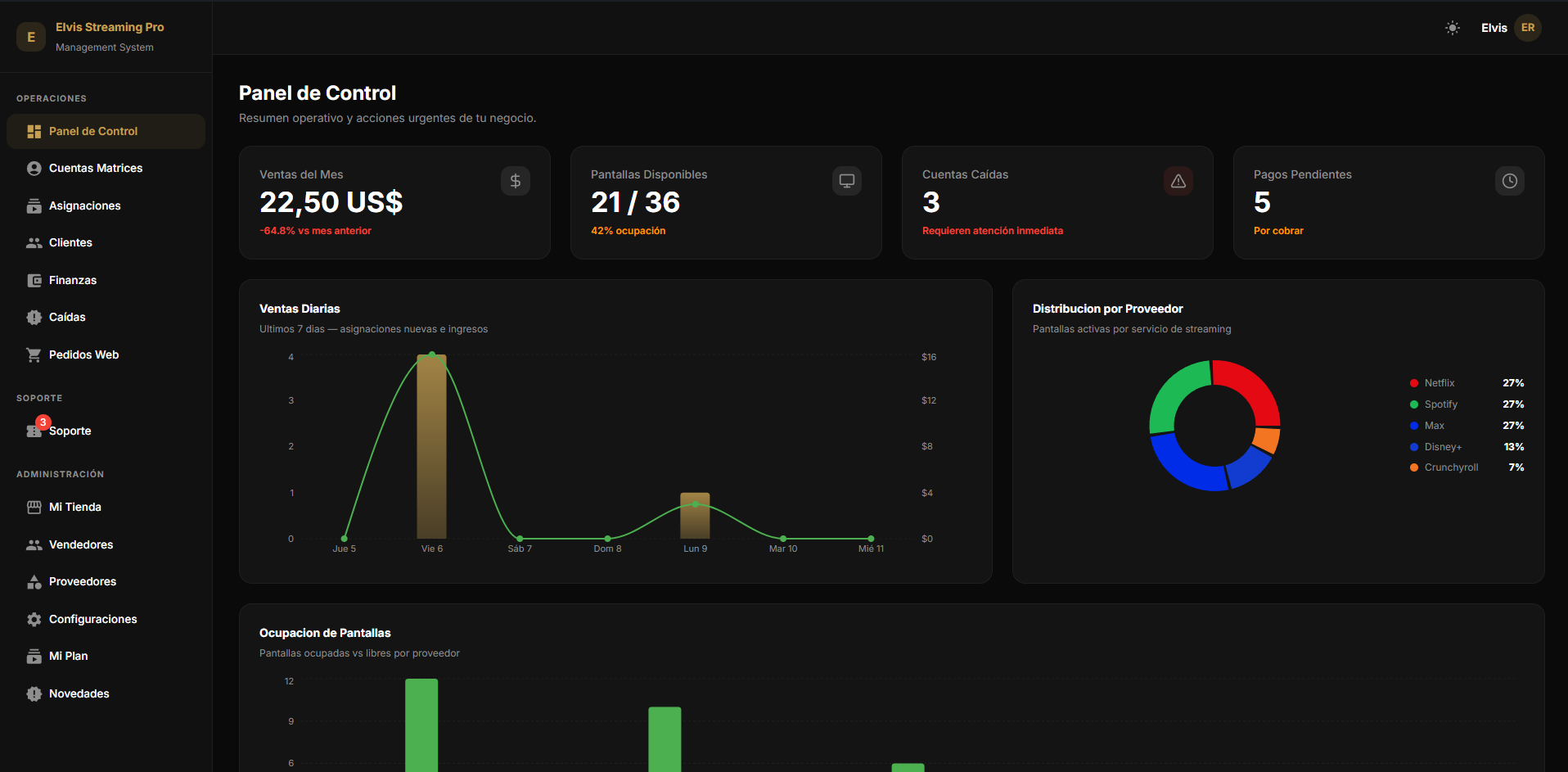Screen dimensions: 1568x772
Task: Click the dollar icon in Ventas del Mes
Action: pos(515,181)
